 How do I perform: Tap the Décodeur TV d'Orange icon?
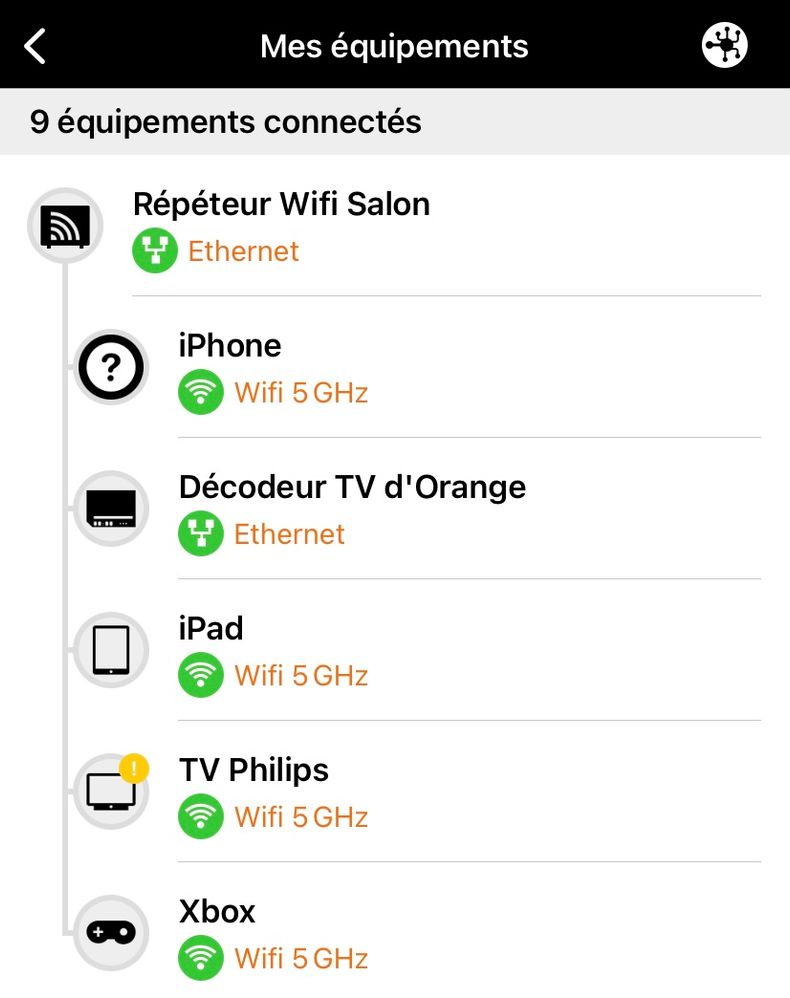[111, 510]
